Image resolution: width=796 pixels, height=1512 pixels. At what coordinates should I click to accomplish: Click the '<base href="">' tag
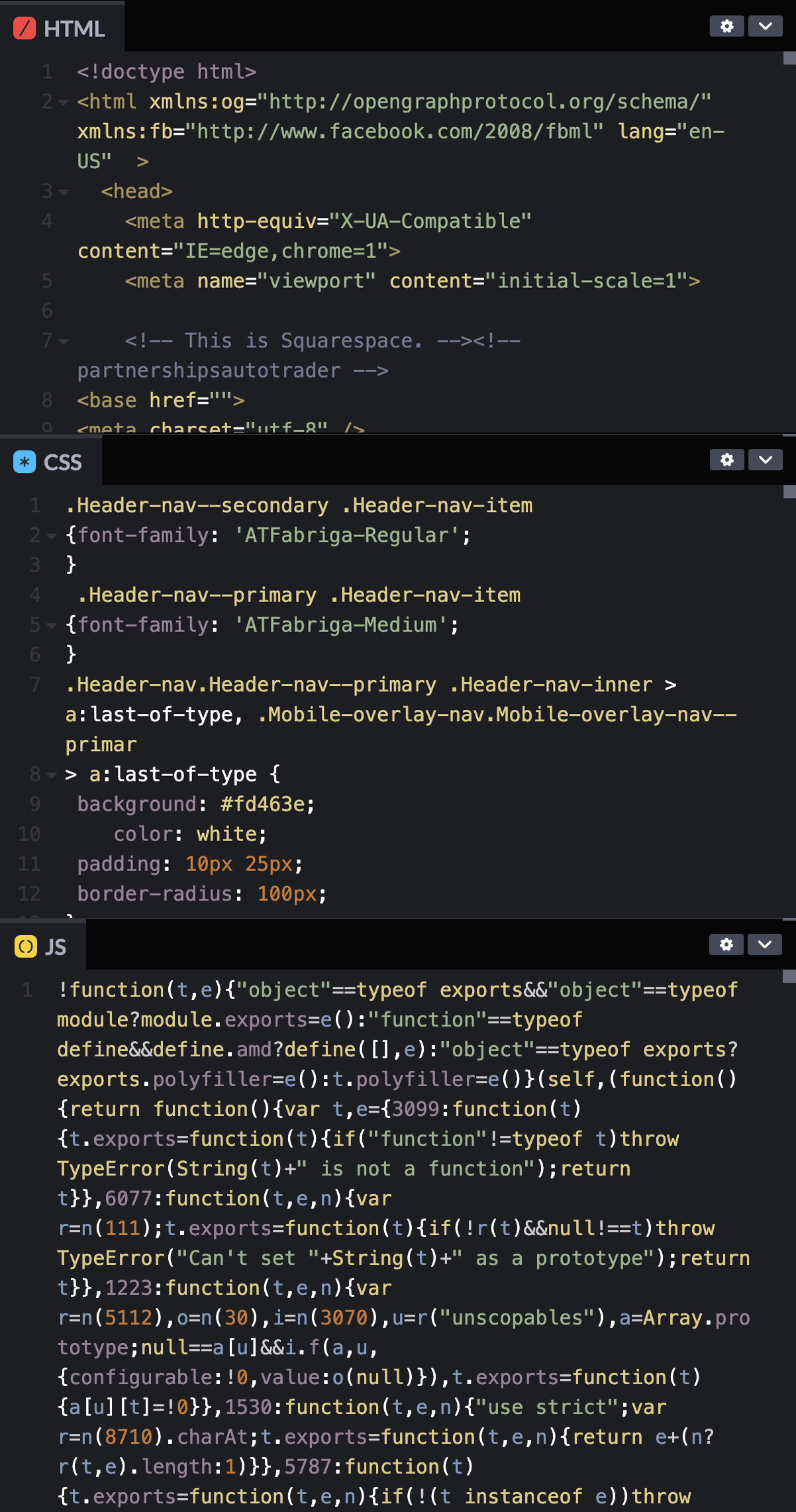(161, 400)
